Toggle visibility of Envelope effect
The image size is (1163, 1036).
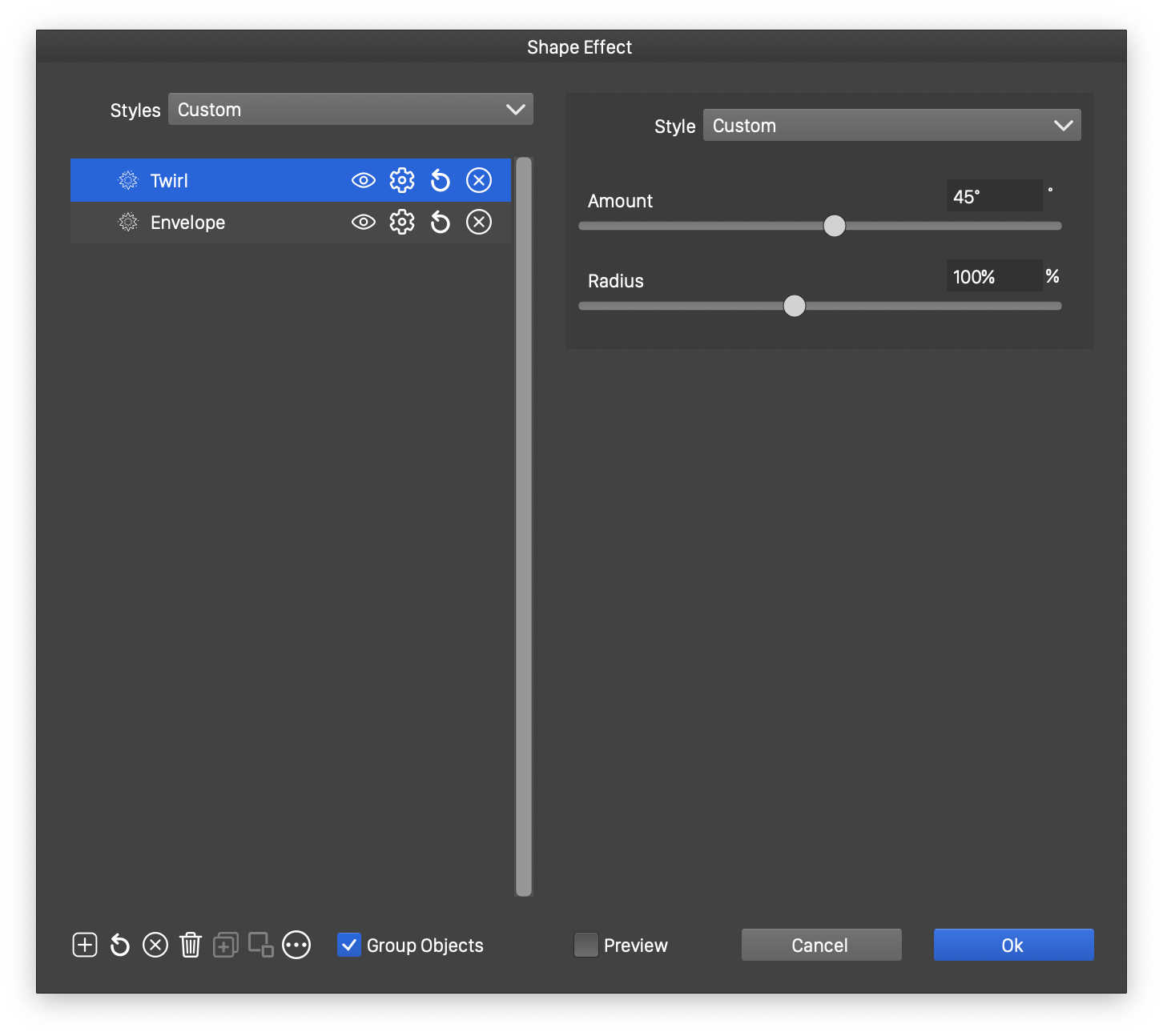tap(364, 222)
